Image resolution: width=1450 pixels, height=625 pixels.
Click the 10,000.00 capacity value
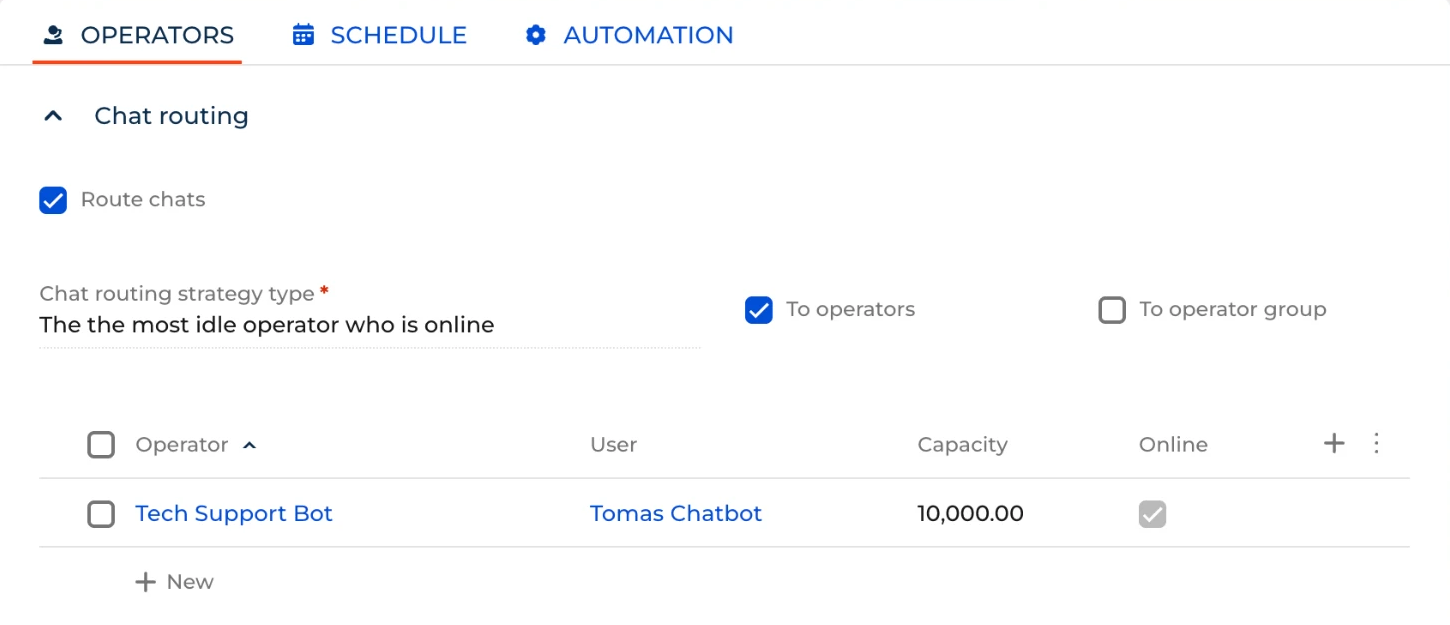[x=970, y=514]
